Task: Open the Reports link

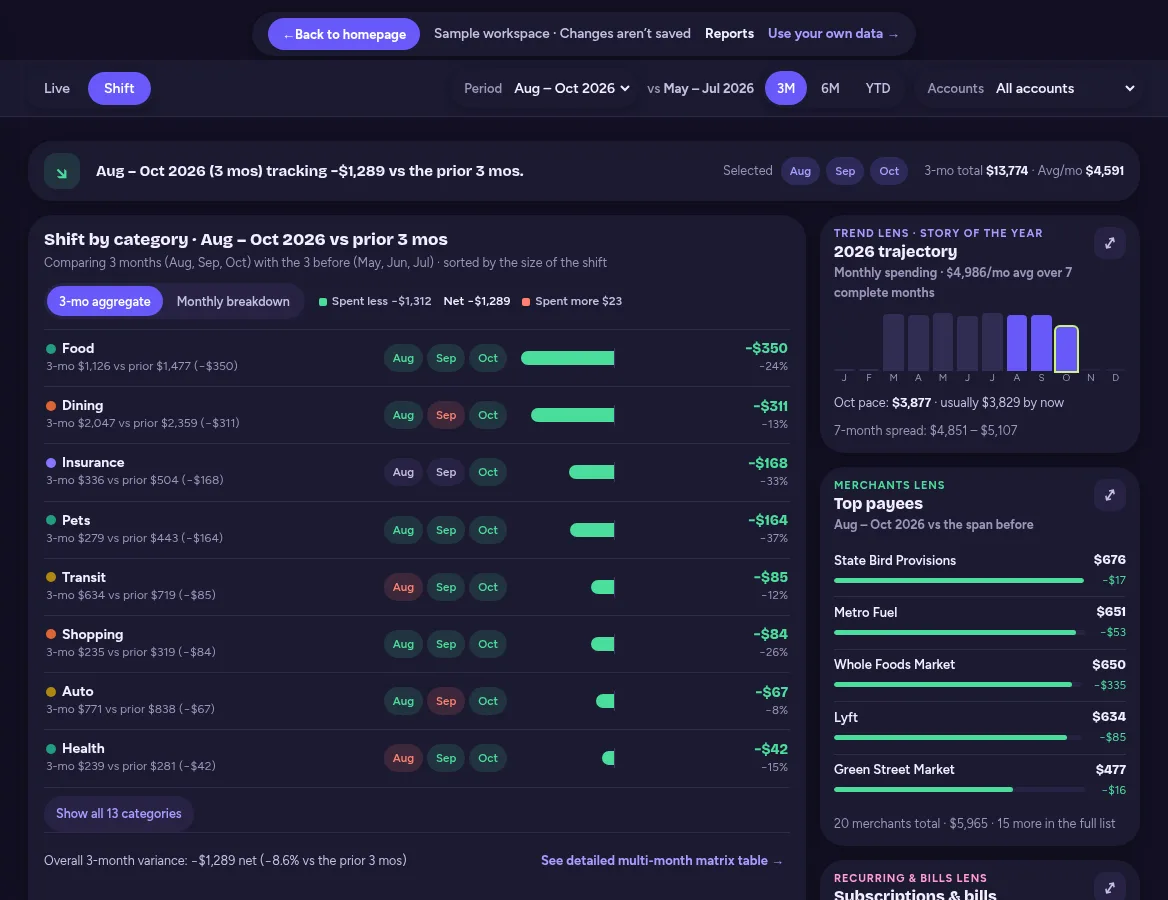Action: tap(729, 34)
